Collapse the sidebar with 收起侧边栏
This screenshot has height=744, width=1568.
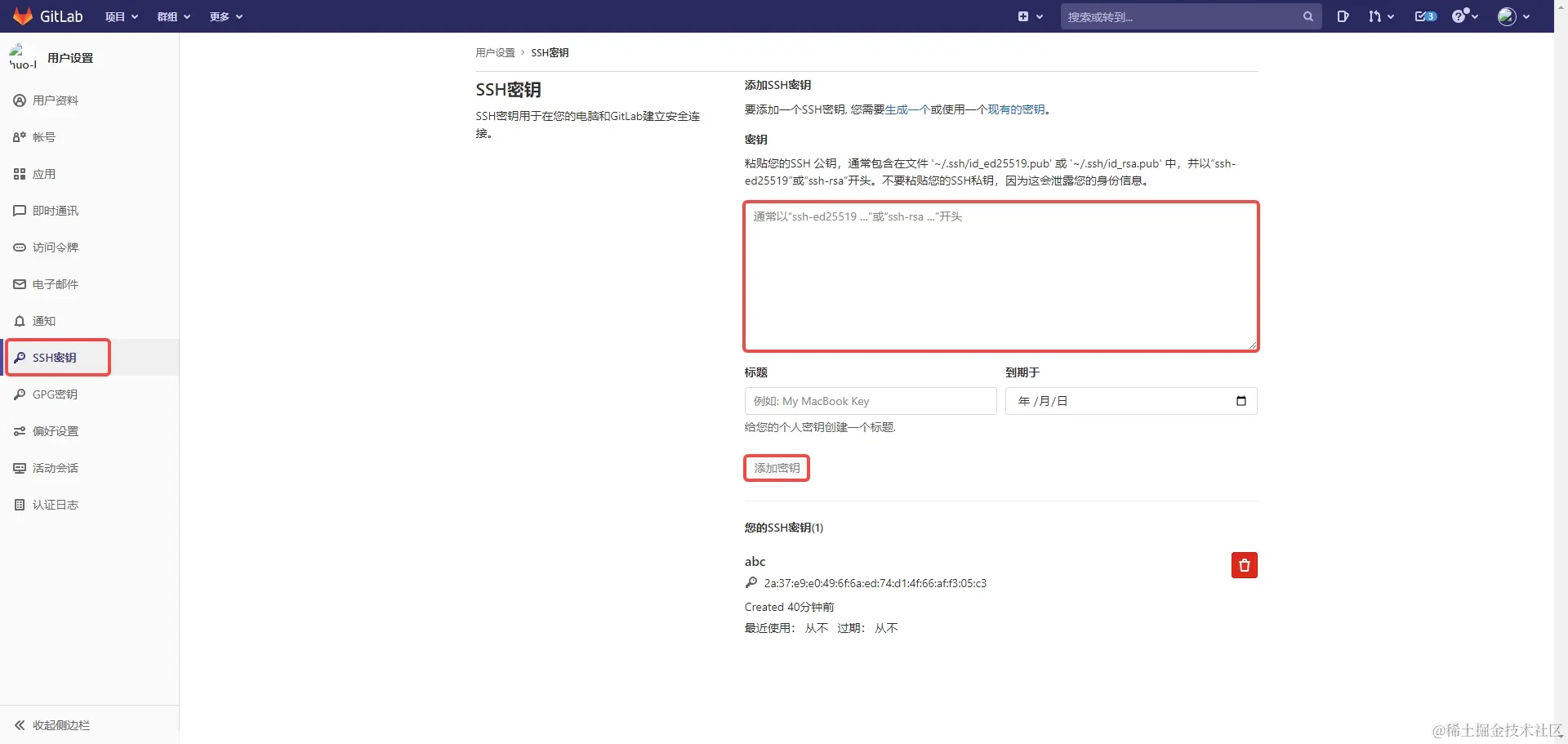coord(90,725)
